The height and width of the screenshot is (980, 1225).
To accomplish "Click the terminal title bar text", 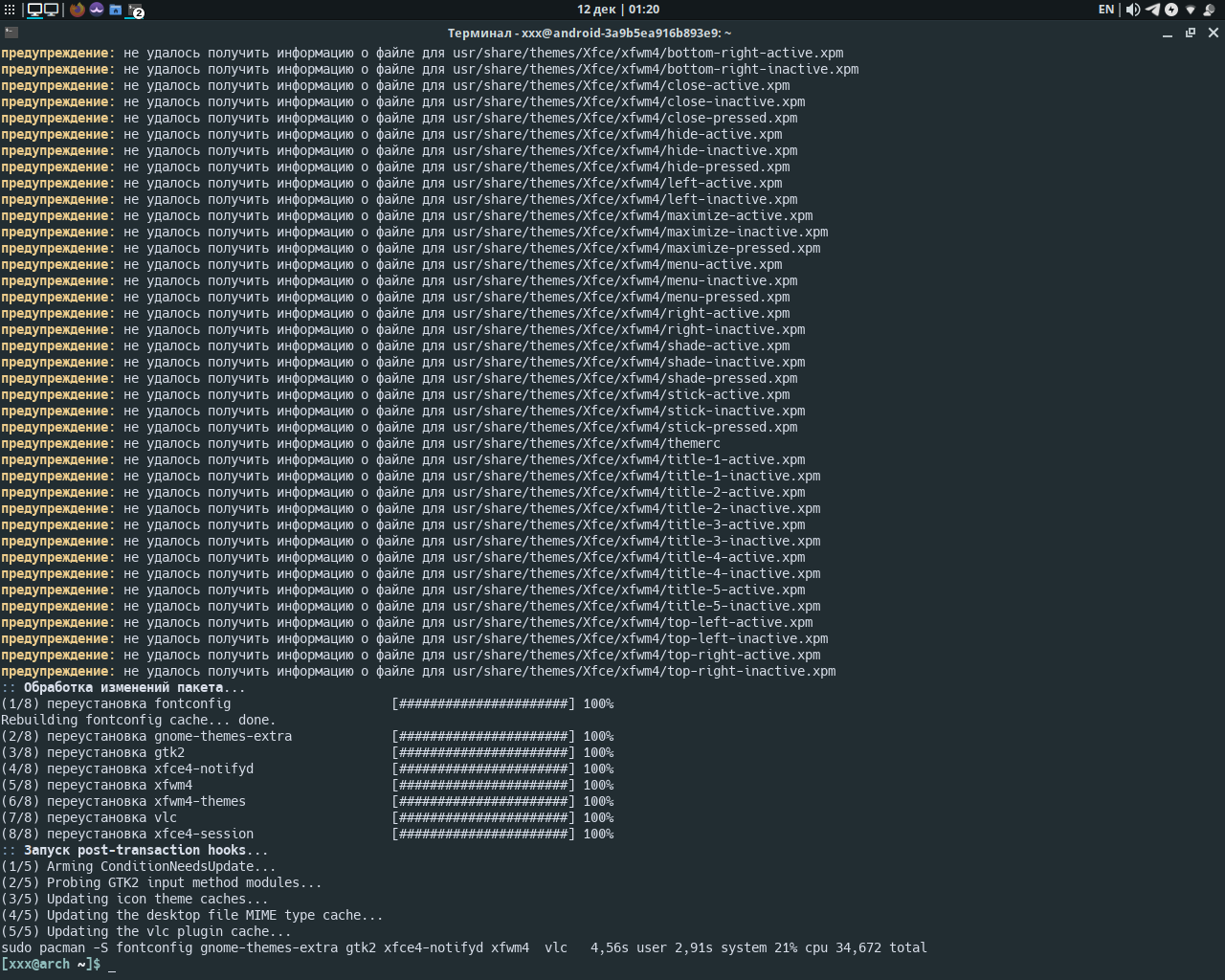I will 589,33.
